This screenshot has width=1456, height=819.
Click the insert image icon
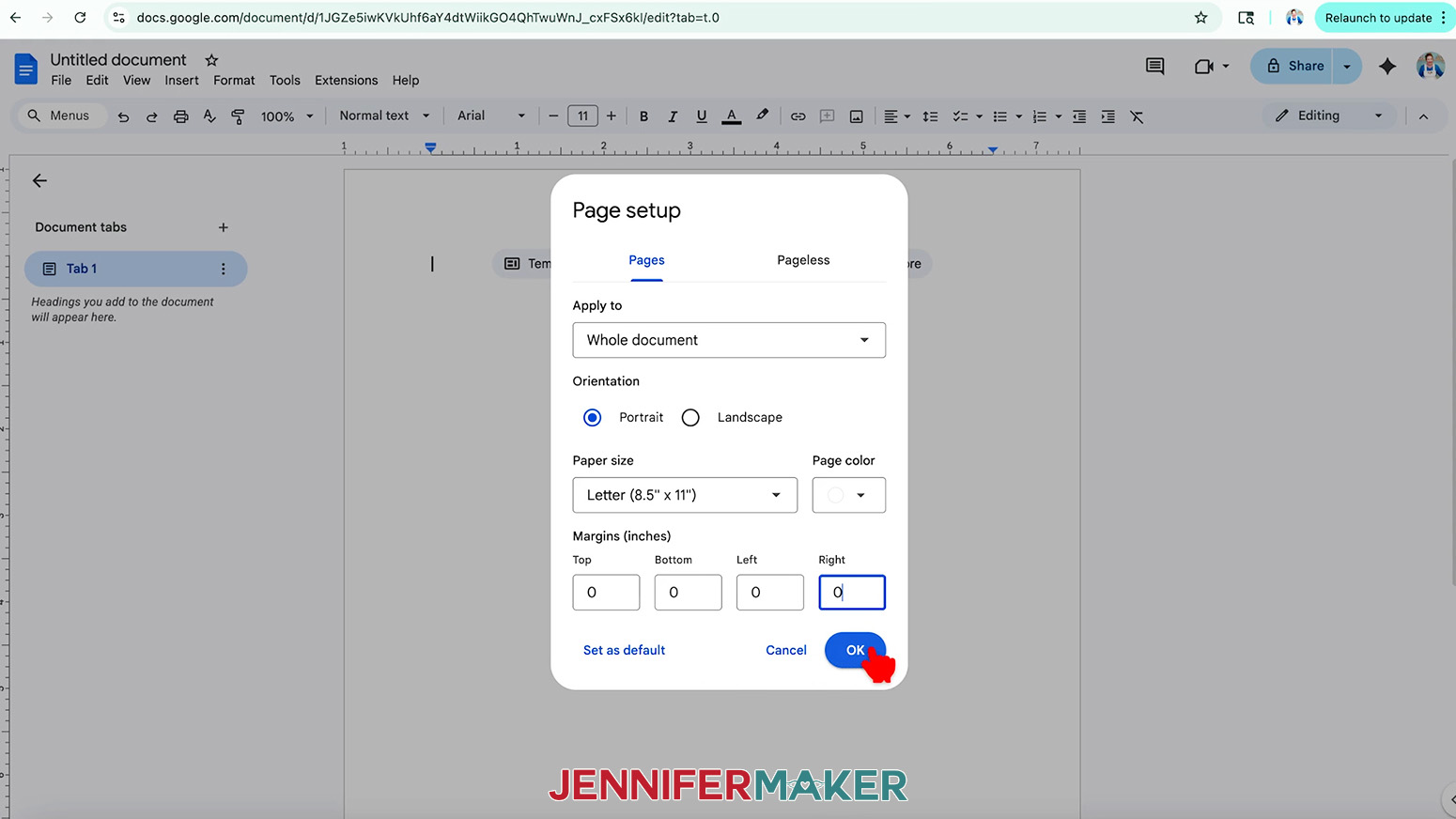[856, 116]
